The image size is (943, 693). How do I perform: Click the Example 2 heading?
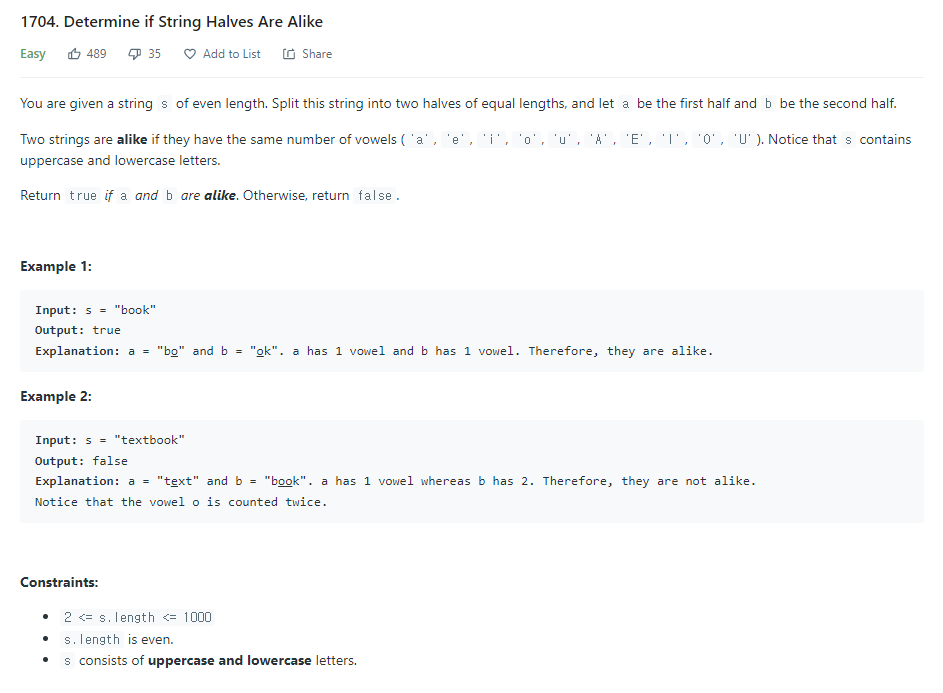56,396
